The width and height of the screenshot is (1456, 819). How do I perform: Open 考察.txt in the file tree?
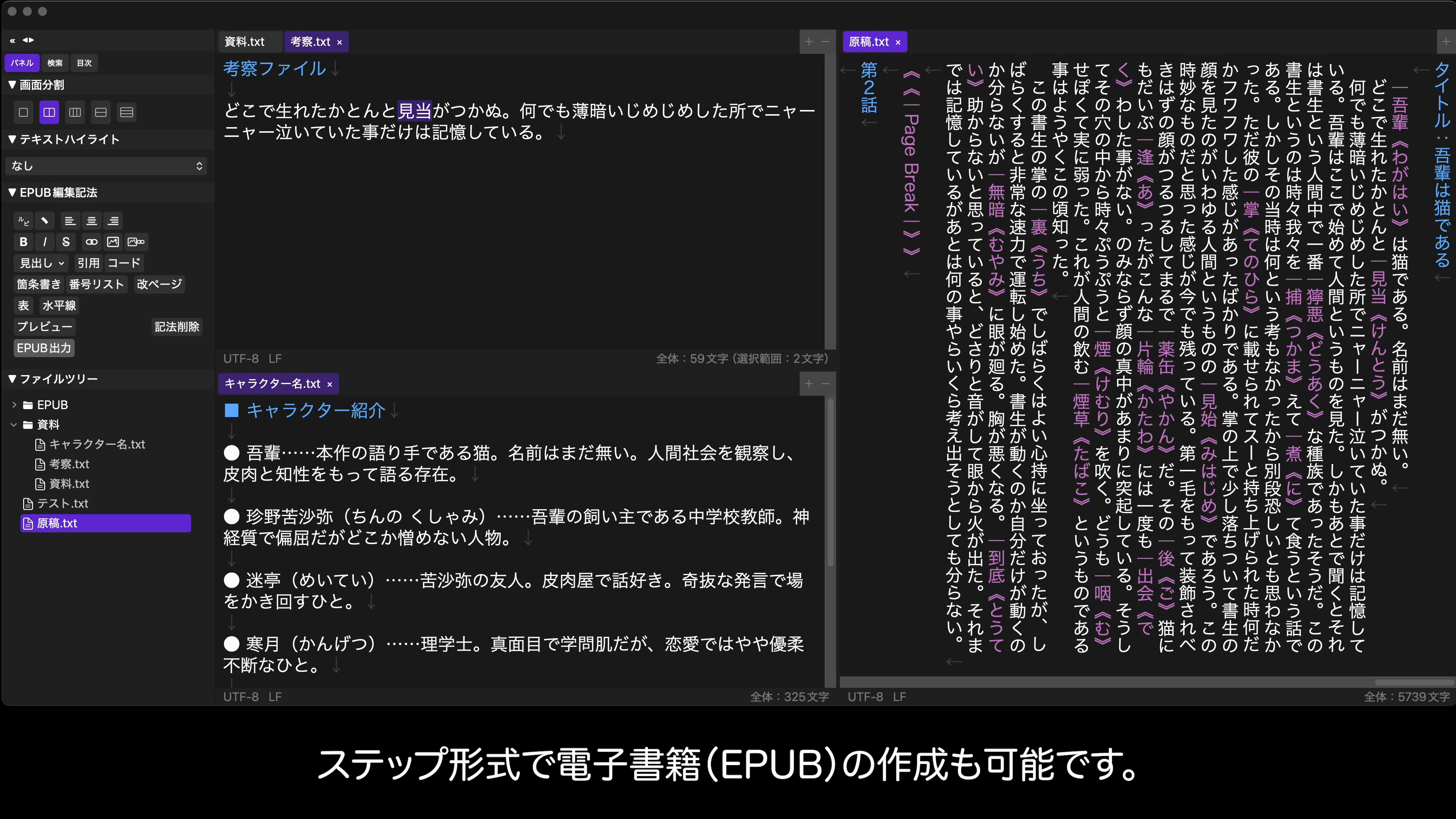[x=62, y=464]
